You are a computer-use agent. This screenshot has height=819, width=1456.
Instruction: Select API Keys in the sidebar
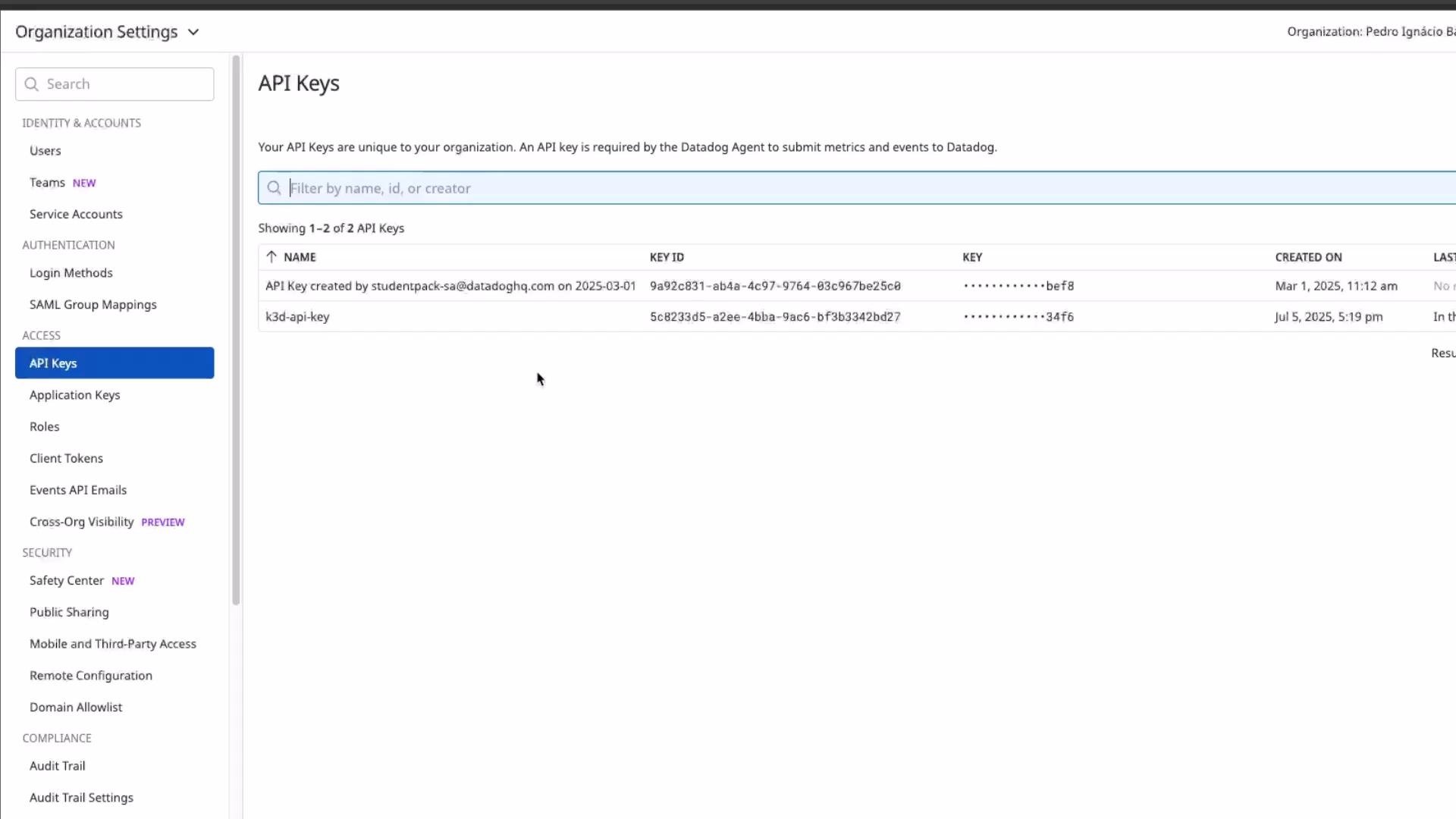coord(115,363)
